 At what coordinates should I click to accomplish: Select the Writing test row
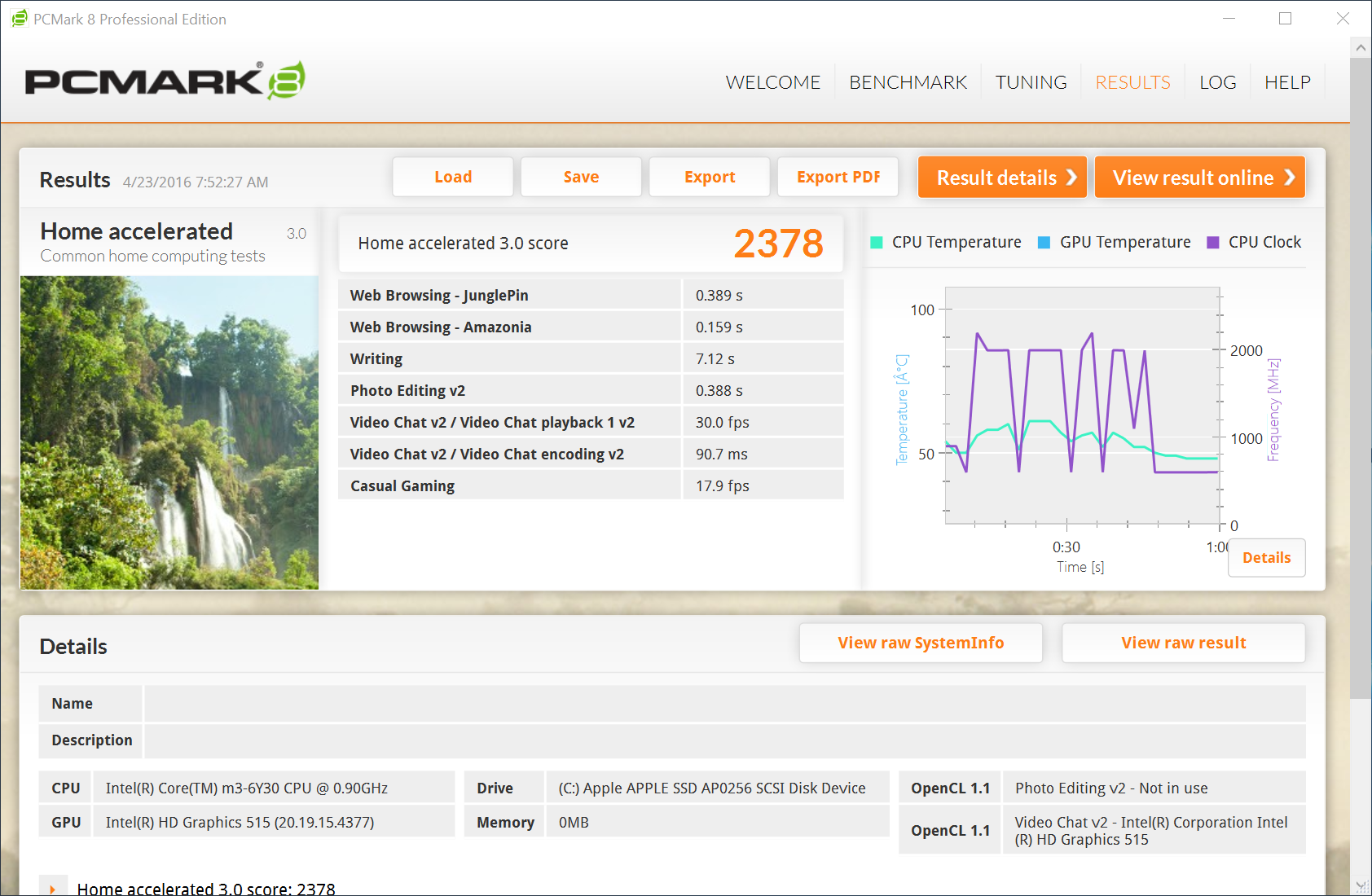[591, 358]
